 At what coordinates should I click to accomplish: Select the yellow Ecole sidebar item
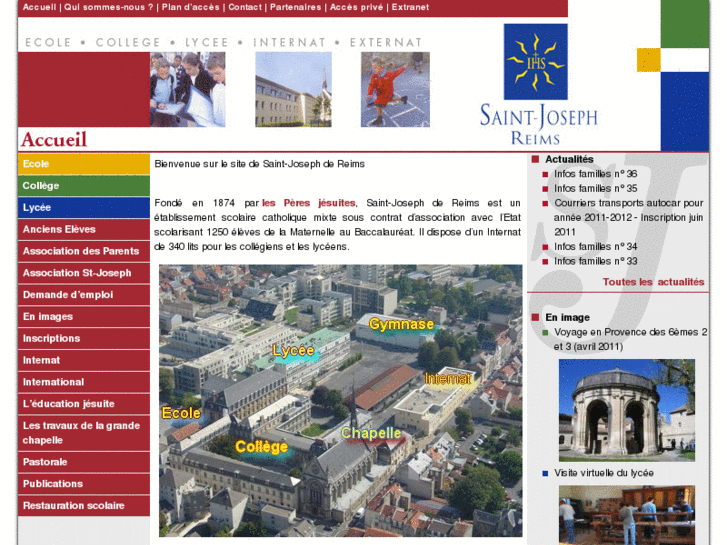[x=84, y=164]
